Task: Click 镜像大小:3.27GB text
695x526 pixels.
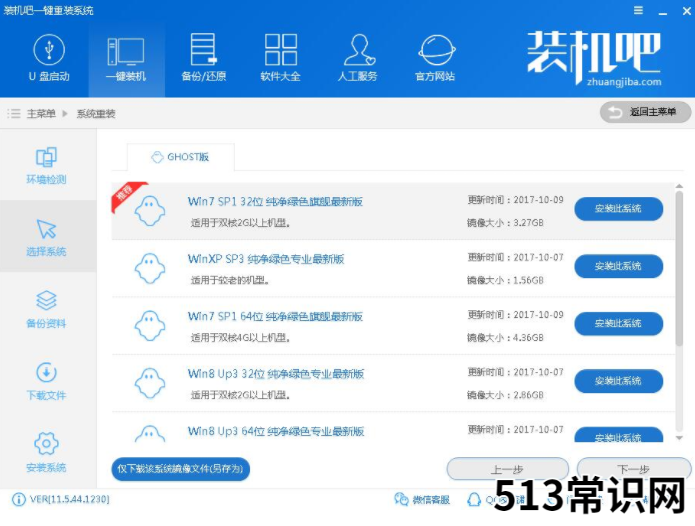Action: [x=505, y=222]
